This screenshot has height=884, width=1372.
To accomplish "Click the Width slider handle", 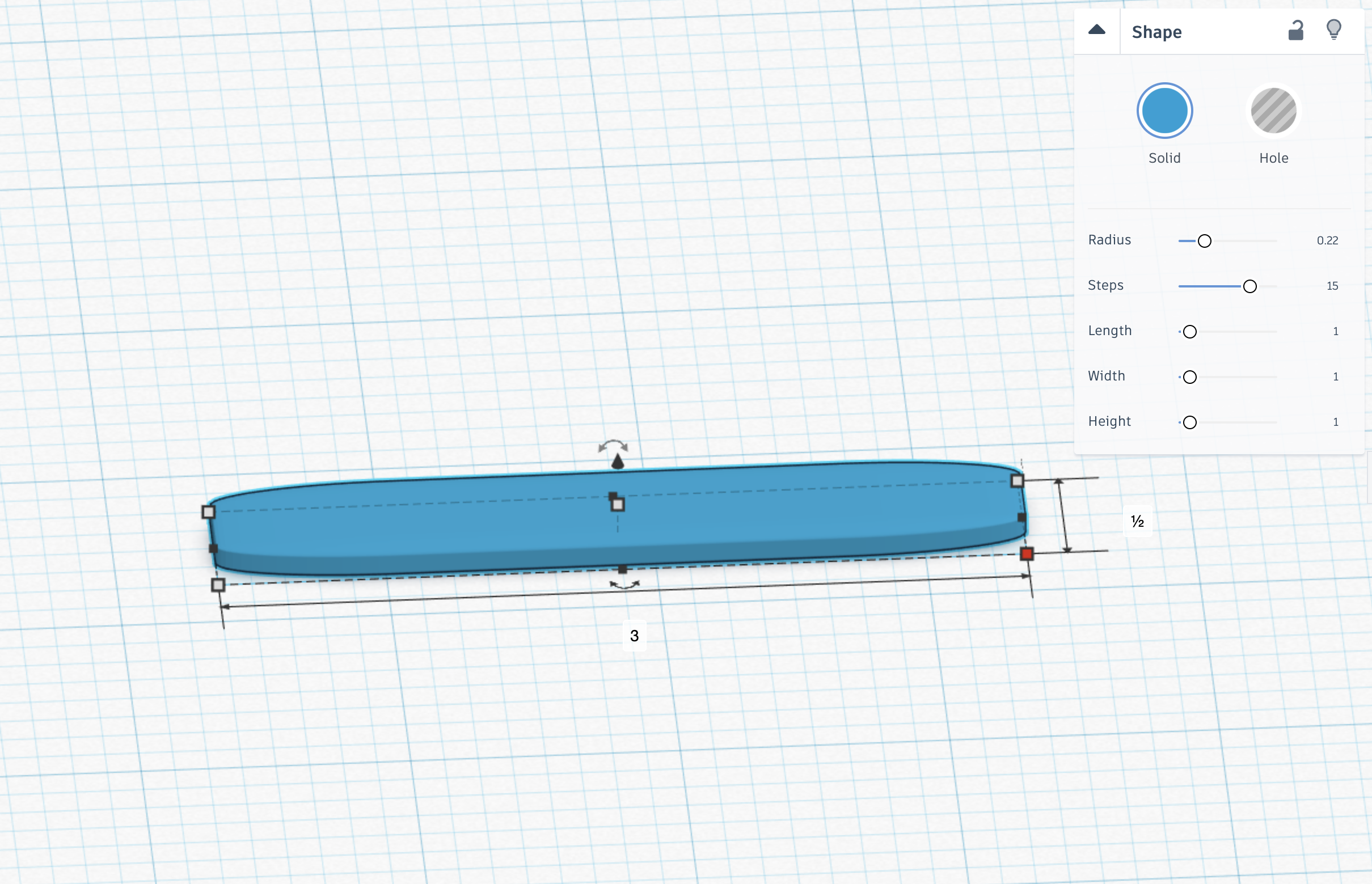I will (1190, 377).
